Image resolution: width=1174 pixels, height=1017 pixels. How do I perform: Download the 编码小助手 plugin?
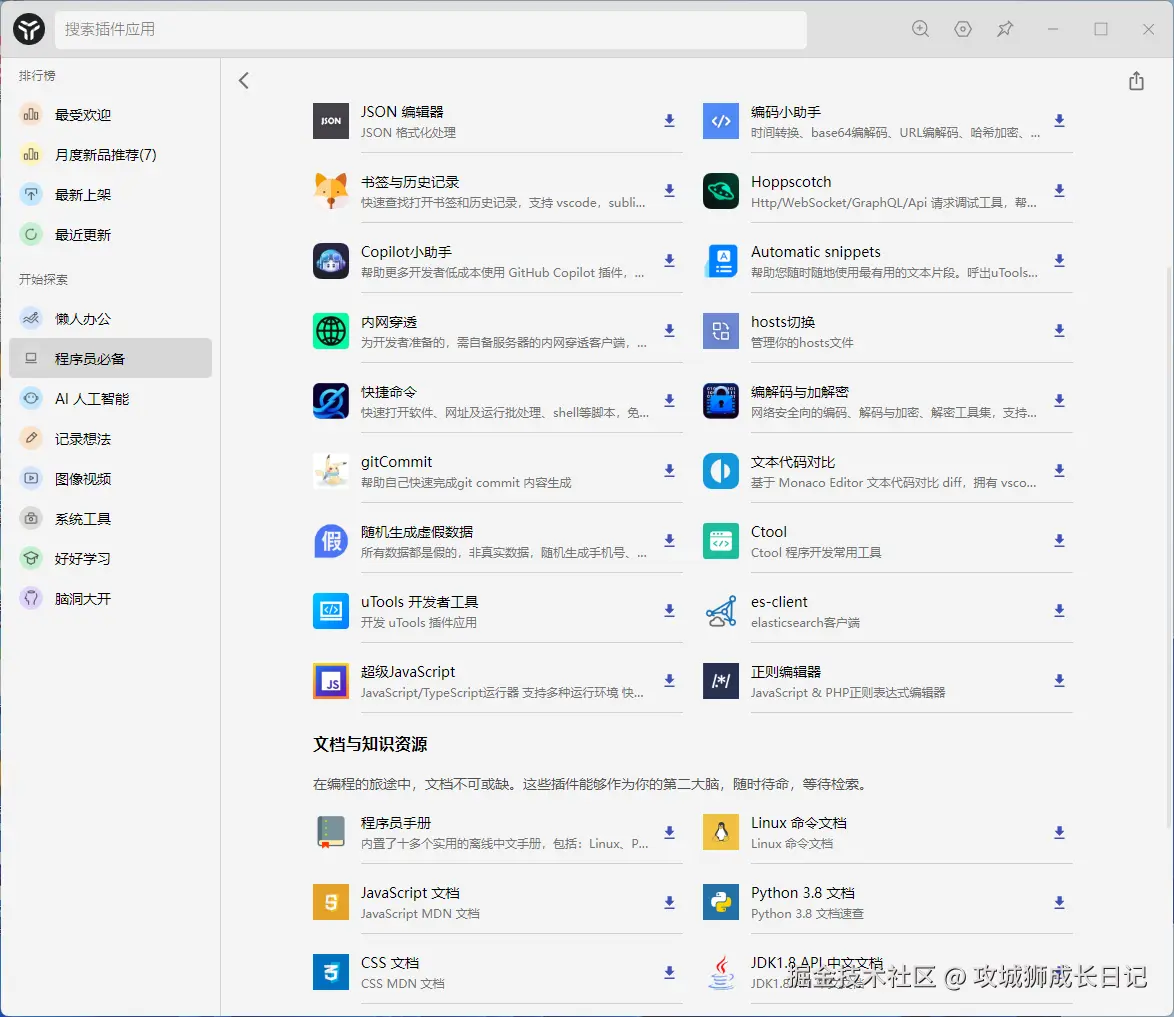pos(1059,121)
